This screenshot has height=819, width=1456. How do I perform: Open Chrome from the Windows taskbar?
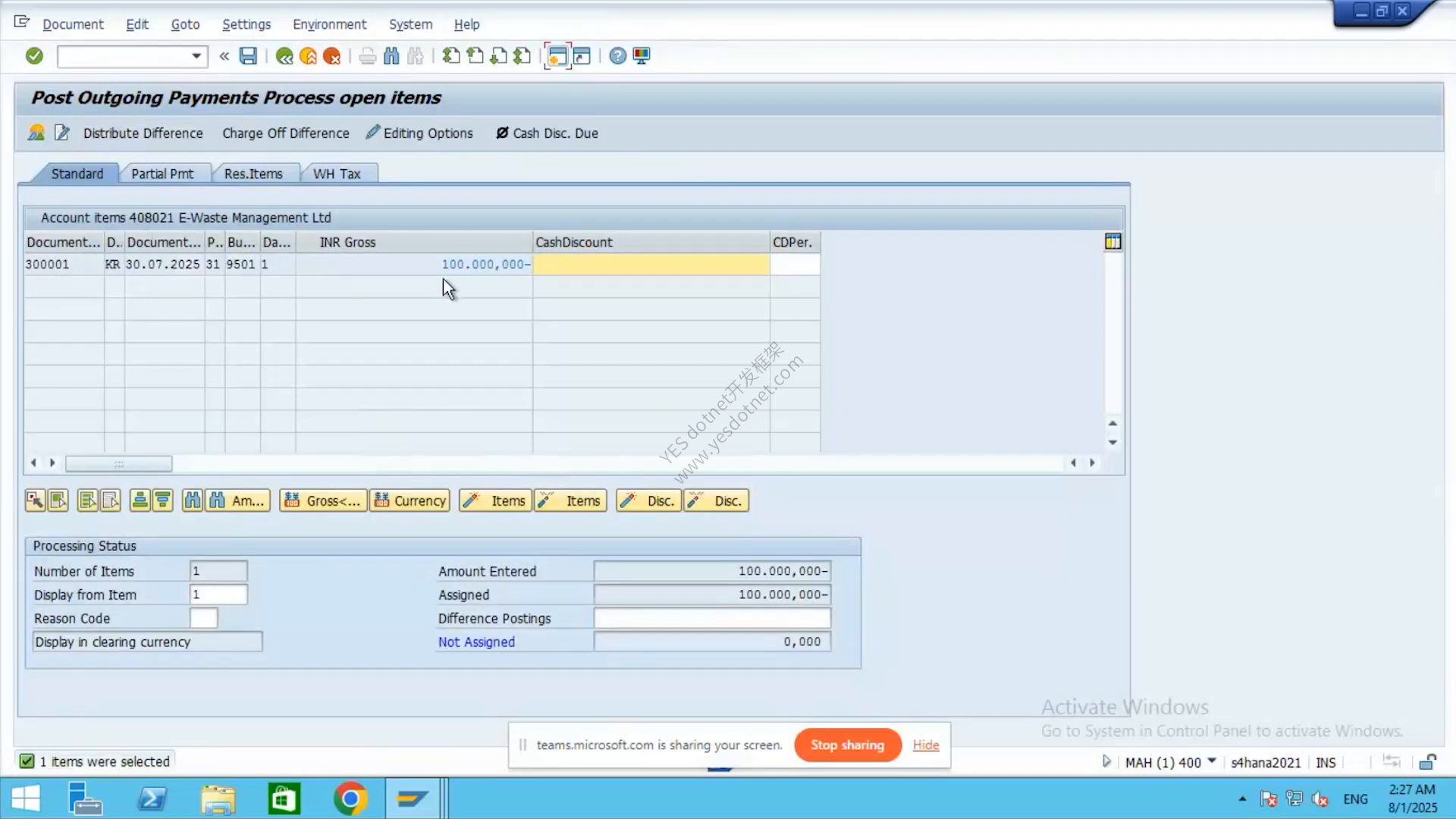tap(350, 799)
